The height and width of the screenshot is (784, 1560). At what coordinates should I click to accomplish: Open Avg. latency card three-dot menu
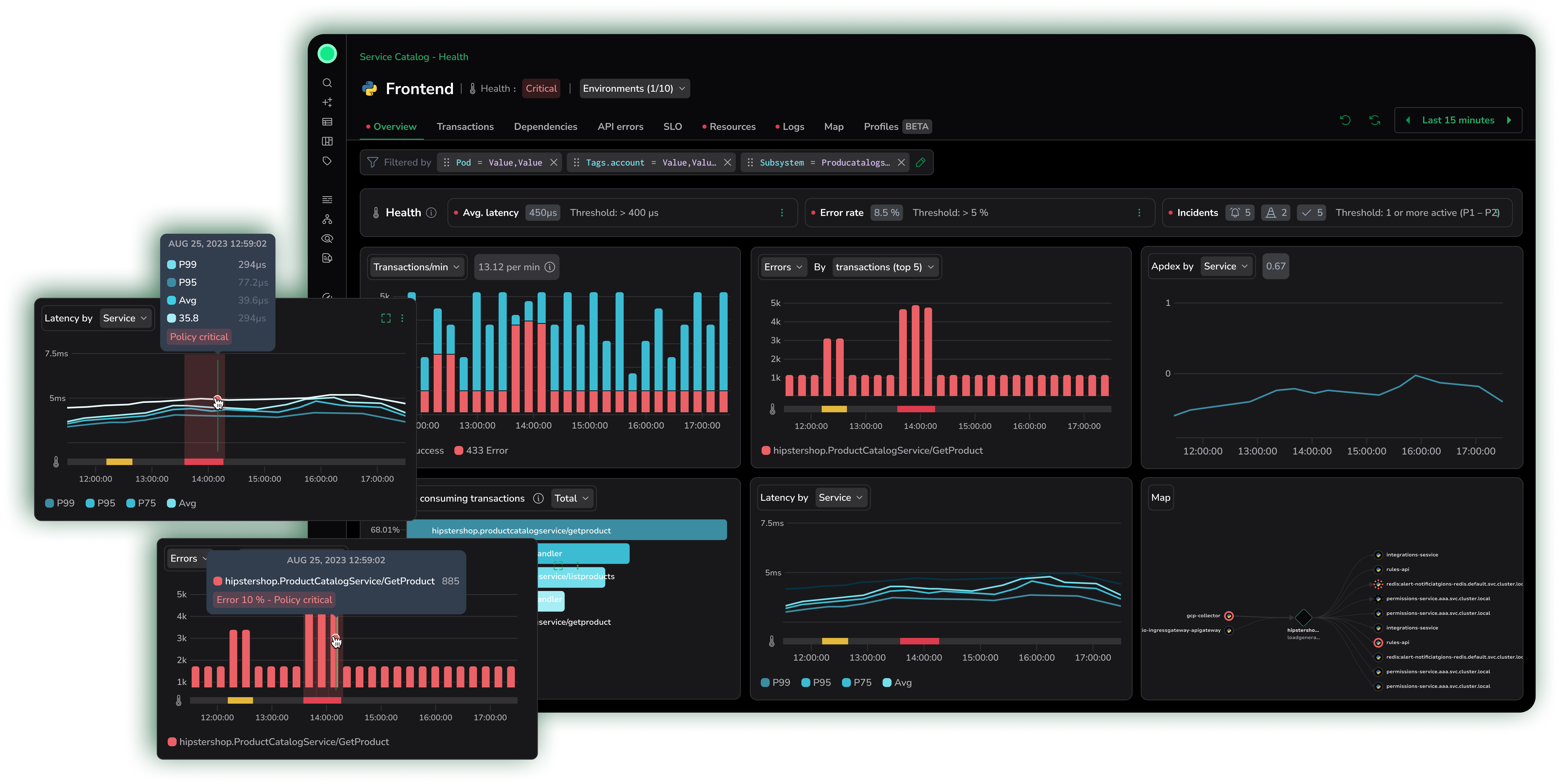[x=782, y=212]
